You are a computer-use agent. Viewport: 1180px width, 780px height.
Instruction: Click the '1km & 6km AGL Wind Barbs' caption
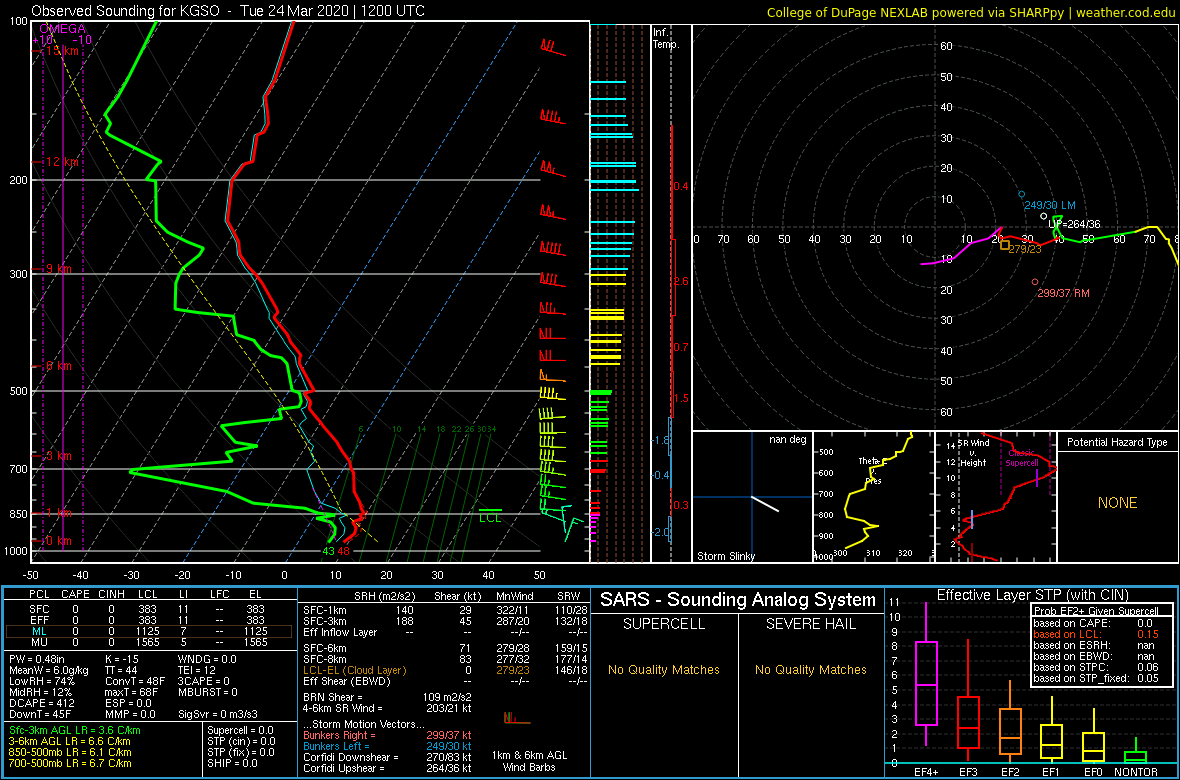pos(529,761)
